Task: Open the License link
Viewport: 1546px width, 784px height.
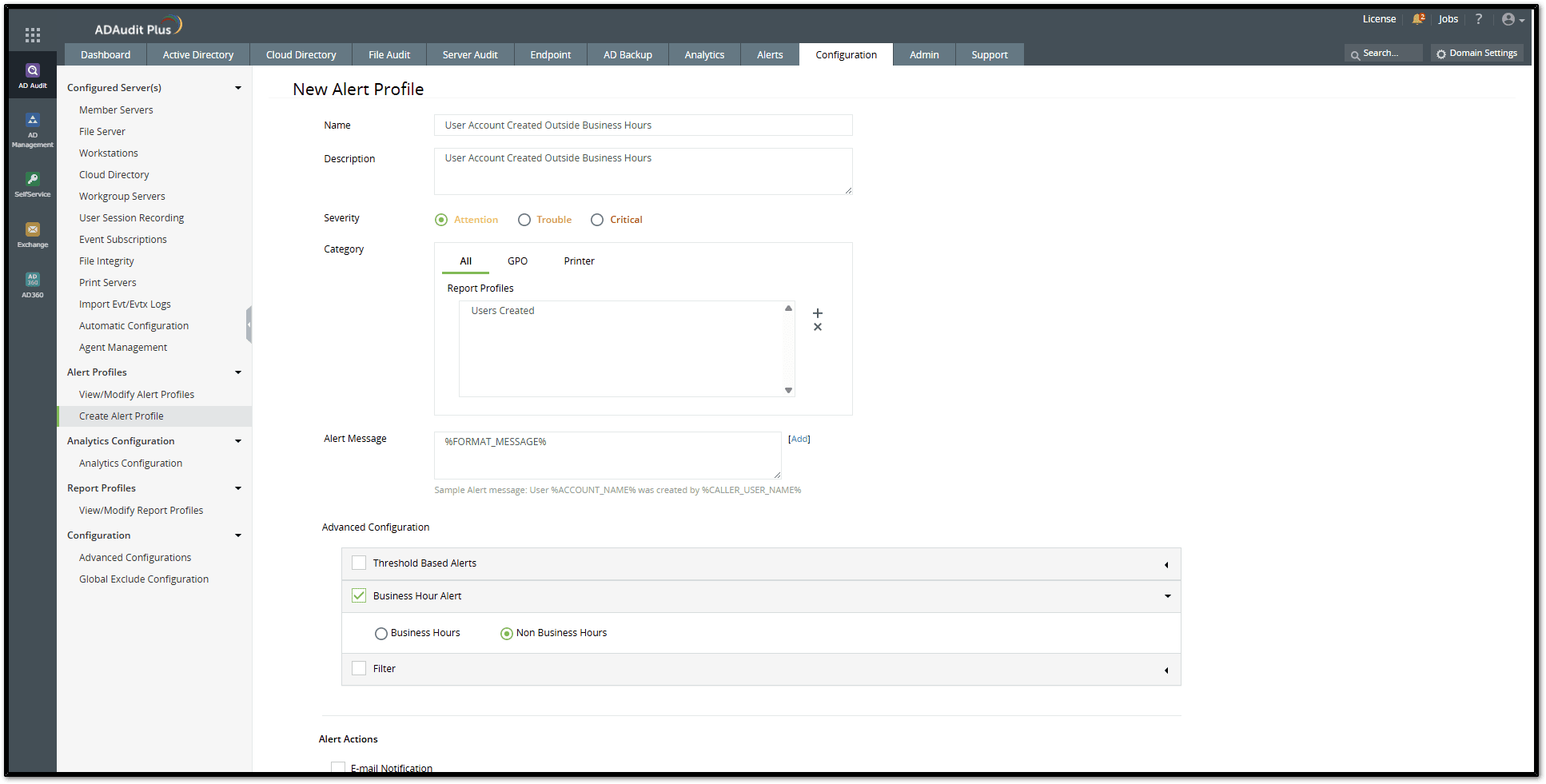Action: (x=1379, y=19)
